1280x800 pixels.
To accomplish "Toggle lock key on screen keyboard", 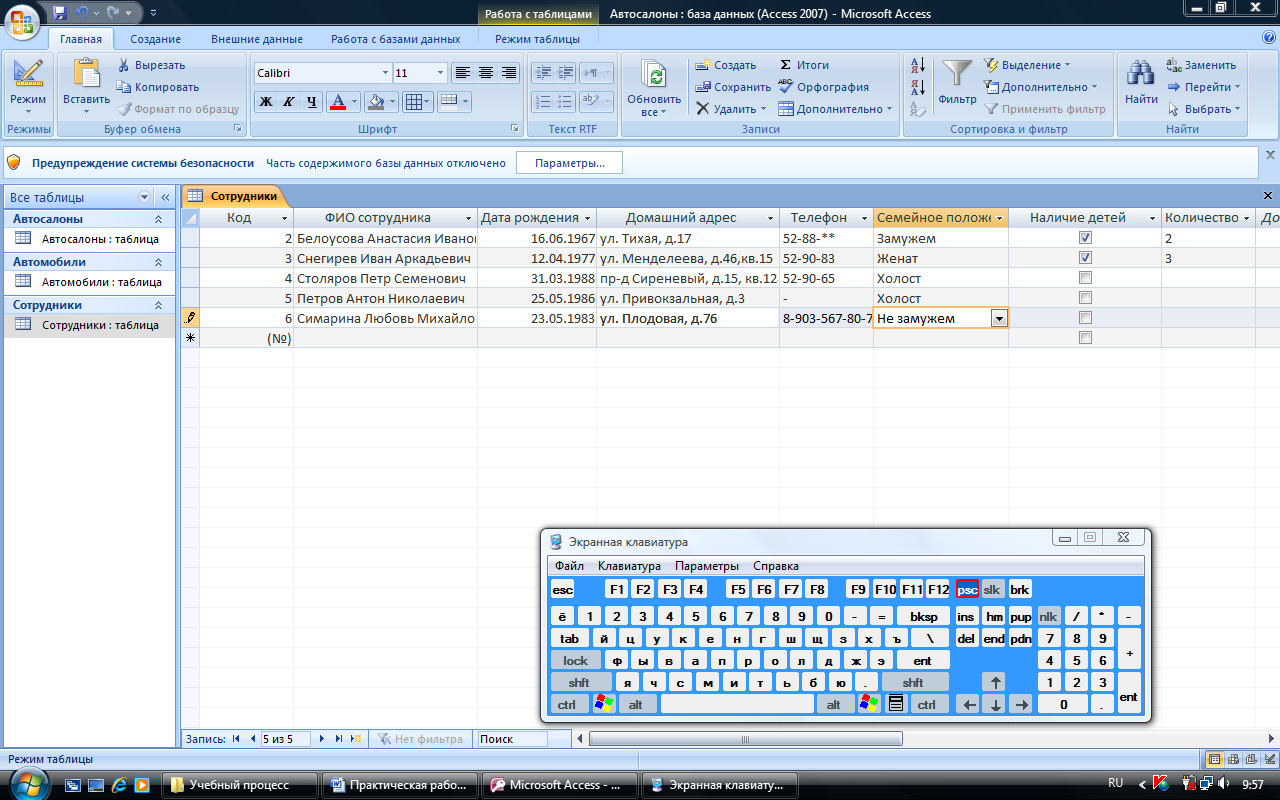I will pos(576,660).
